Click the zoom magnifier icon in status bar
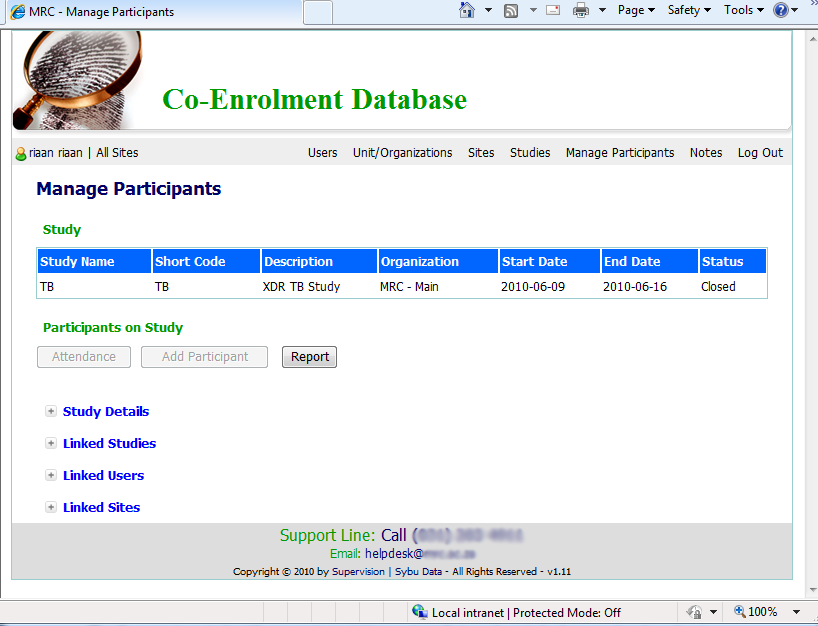The height and width of the screenshot is (626, 818). [x=739, y=611]
